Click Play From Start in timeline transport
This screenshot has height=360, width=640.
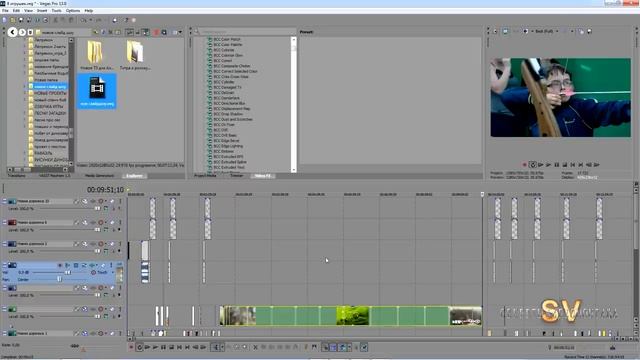click(x=147, y=347)
